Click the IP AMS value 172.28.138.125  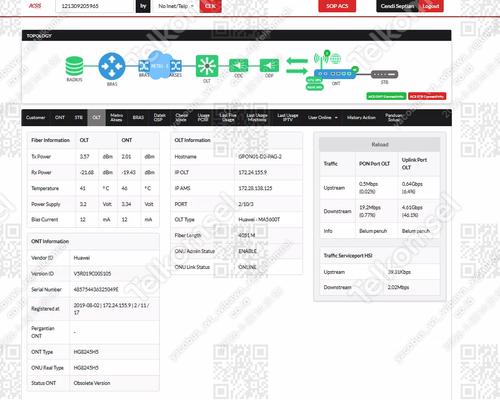[255, 188]
